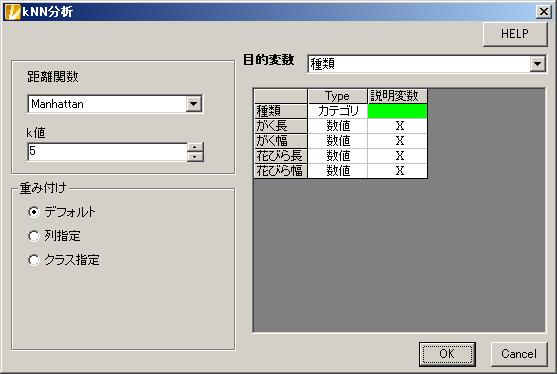Open the HELP button
Screen dimensions: 557x374
515,34
